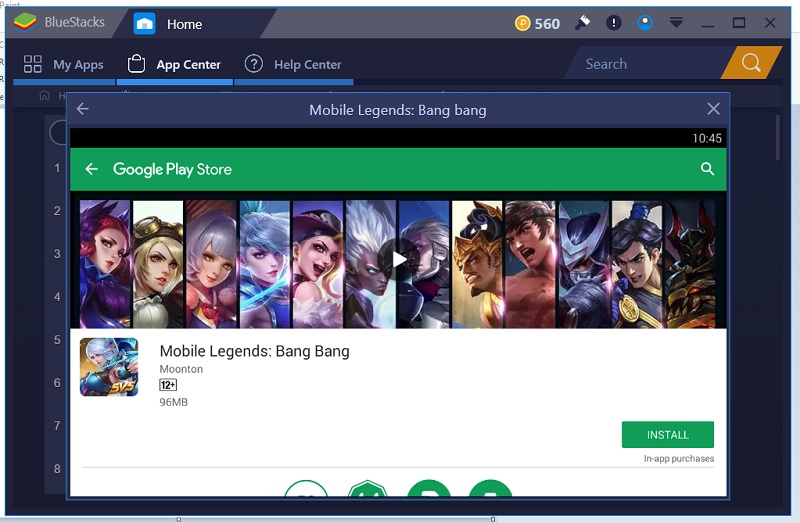The image size is (800, 523).
Task: Click the BlueStacks logo in title bar
Action: tap(25, 22)
